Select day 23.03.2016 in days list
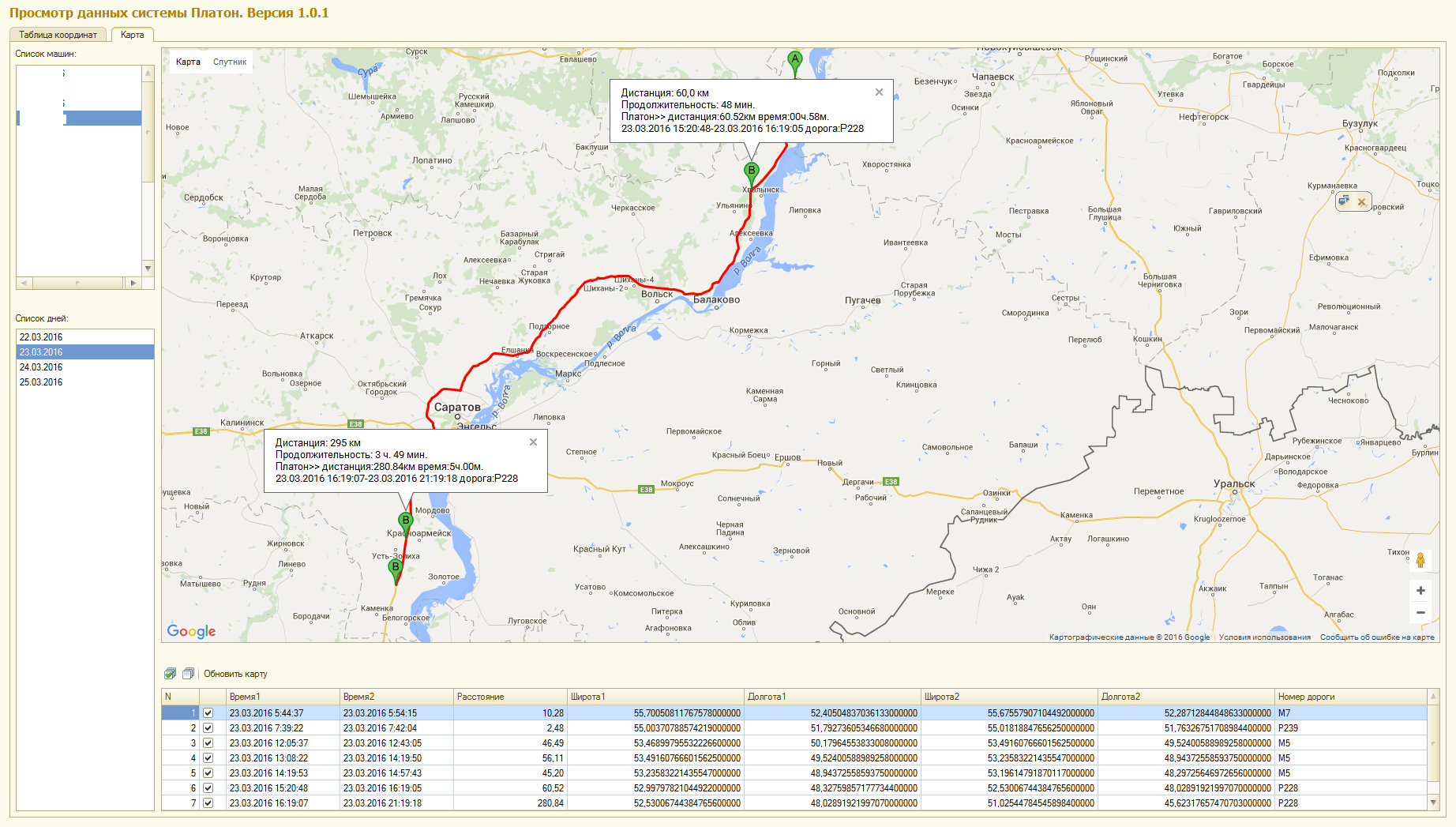This screenshot has height=827, width=1456. [85, 352]
